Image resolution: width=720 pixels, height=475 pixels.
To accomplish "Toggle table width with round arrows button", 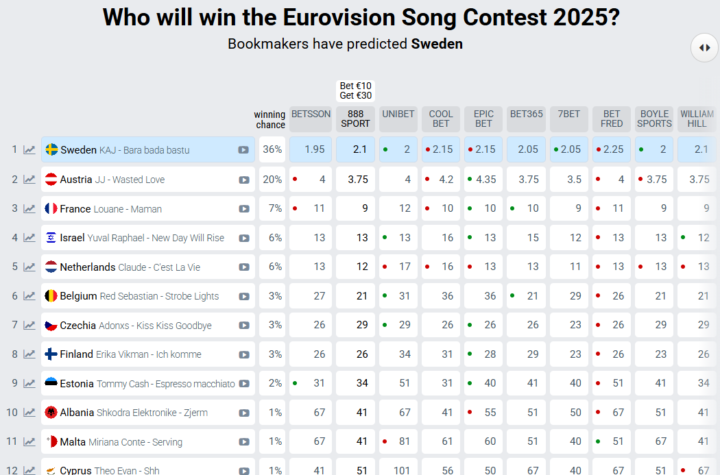I will 704,48.
